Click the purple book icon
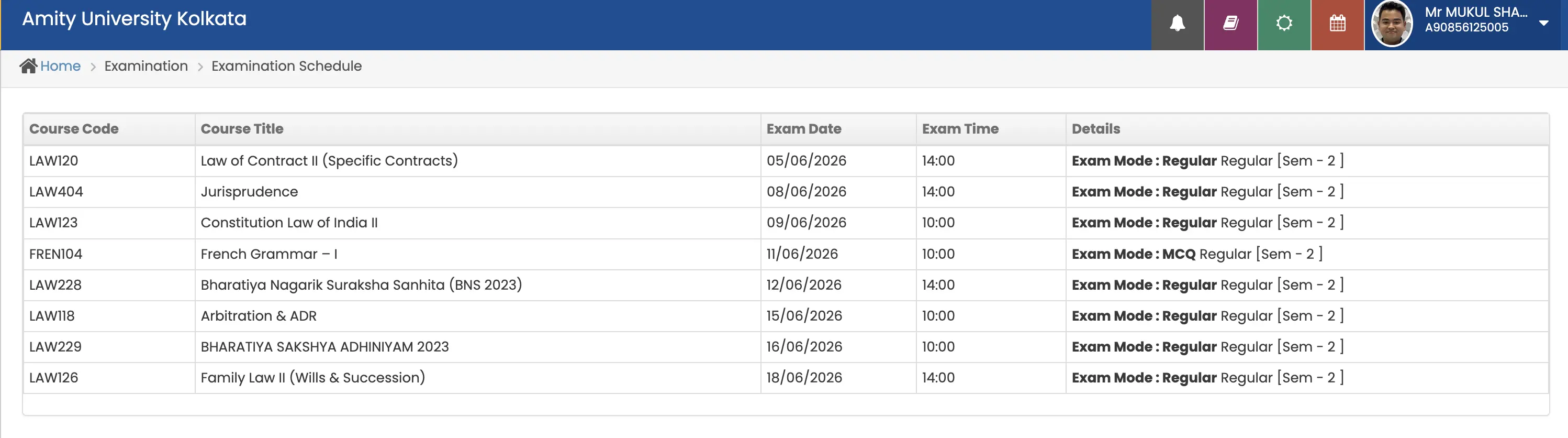The image size is (1568, 438). pyautogui.click(x=1230, y=25)
